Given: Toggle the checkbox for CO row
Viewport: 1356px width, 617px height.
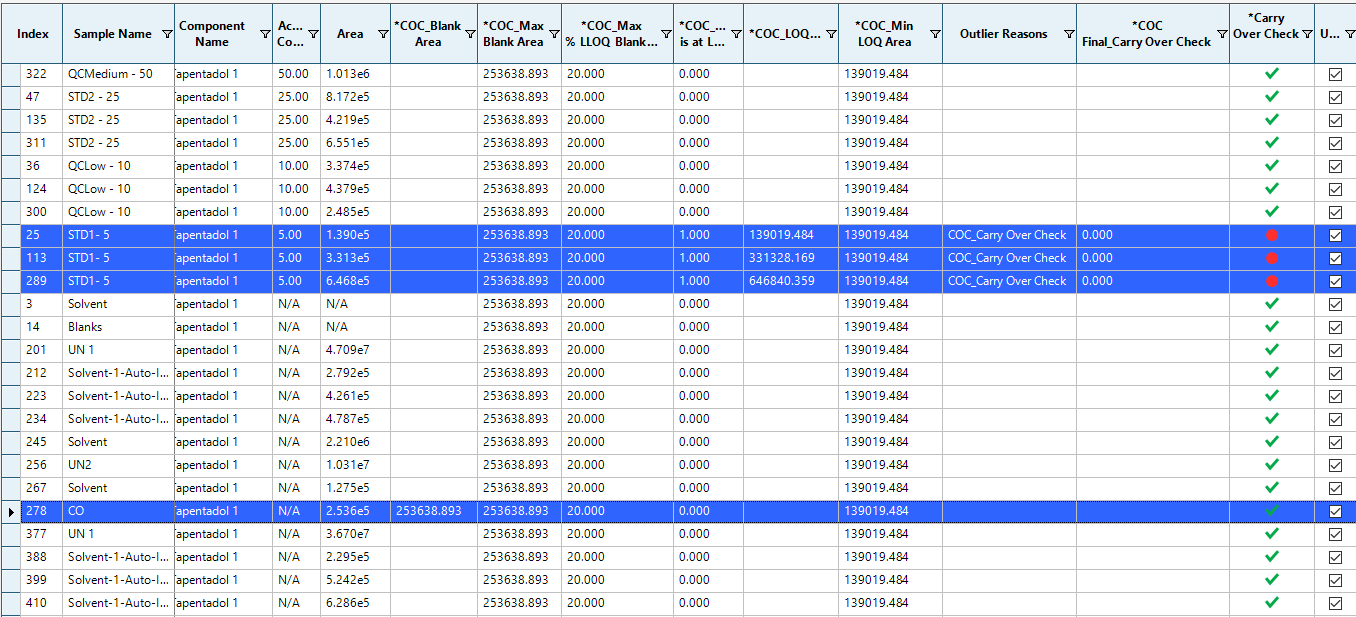Looking at the screenshot, I should click(x=1335, y=511).
